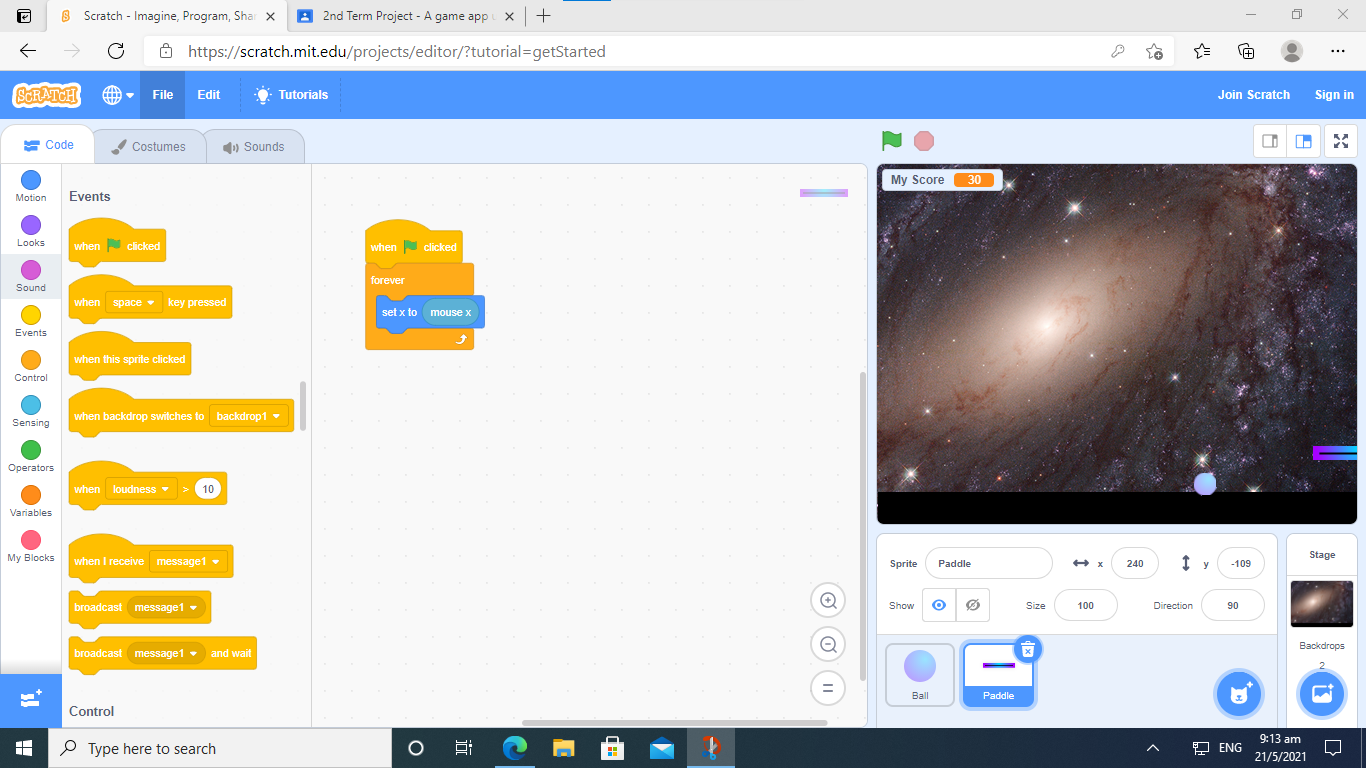
Task: Show the sprite with the eye icon
Action: [x=938, y=605]
